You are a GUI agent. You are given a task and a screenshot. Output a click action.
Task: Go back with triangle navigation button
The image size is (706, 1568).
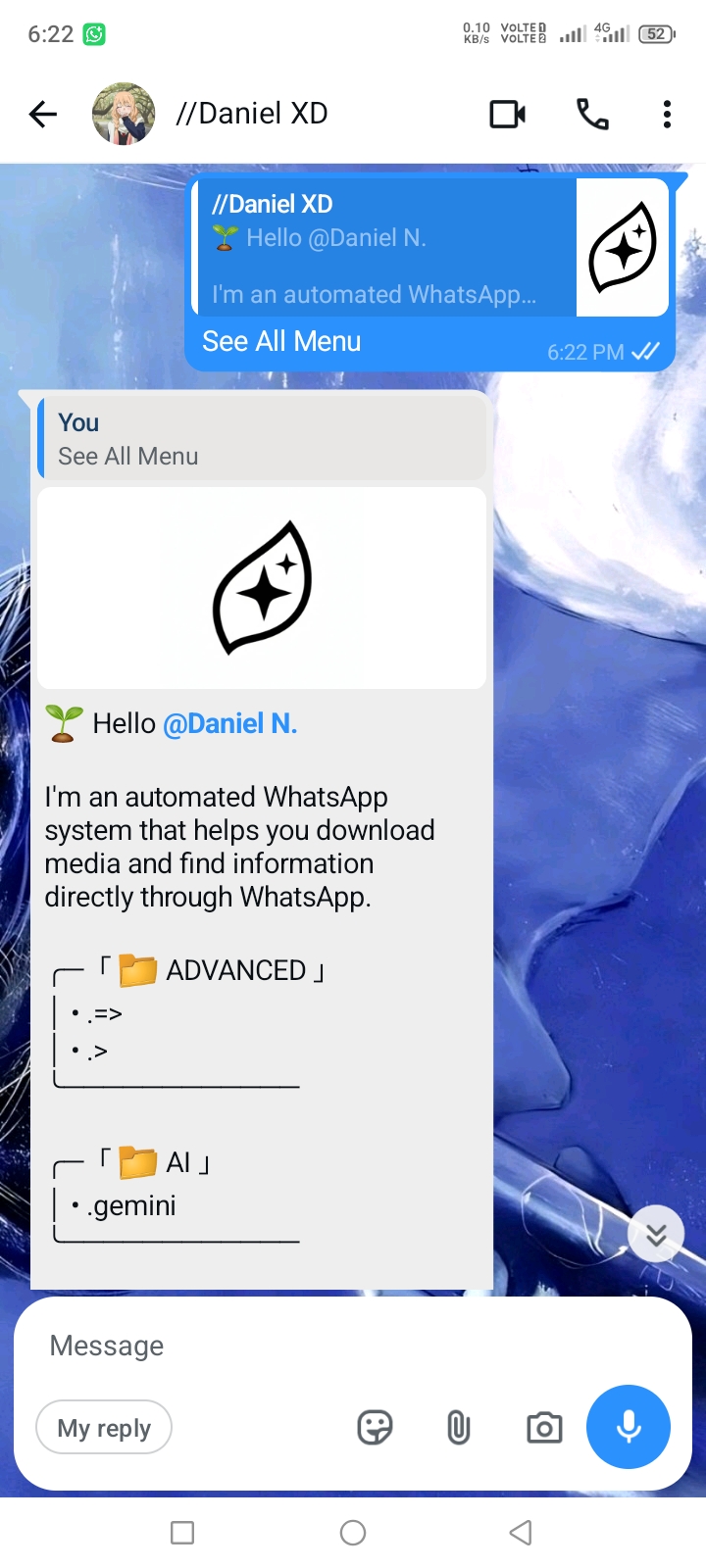[x=521, y=1533]
